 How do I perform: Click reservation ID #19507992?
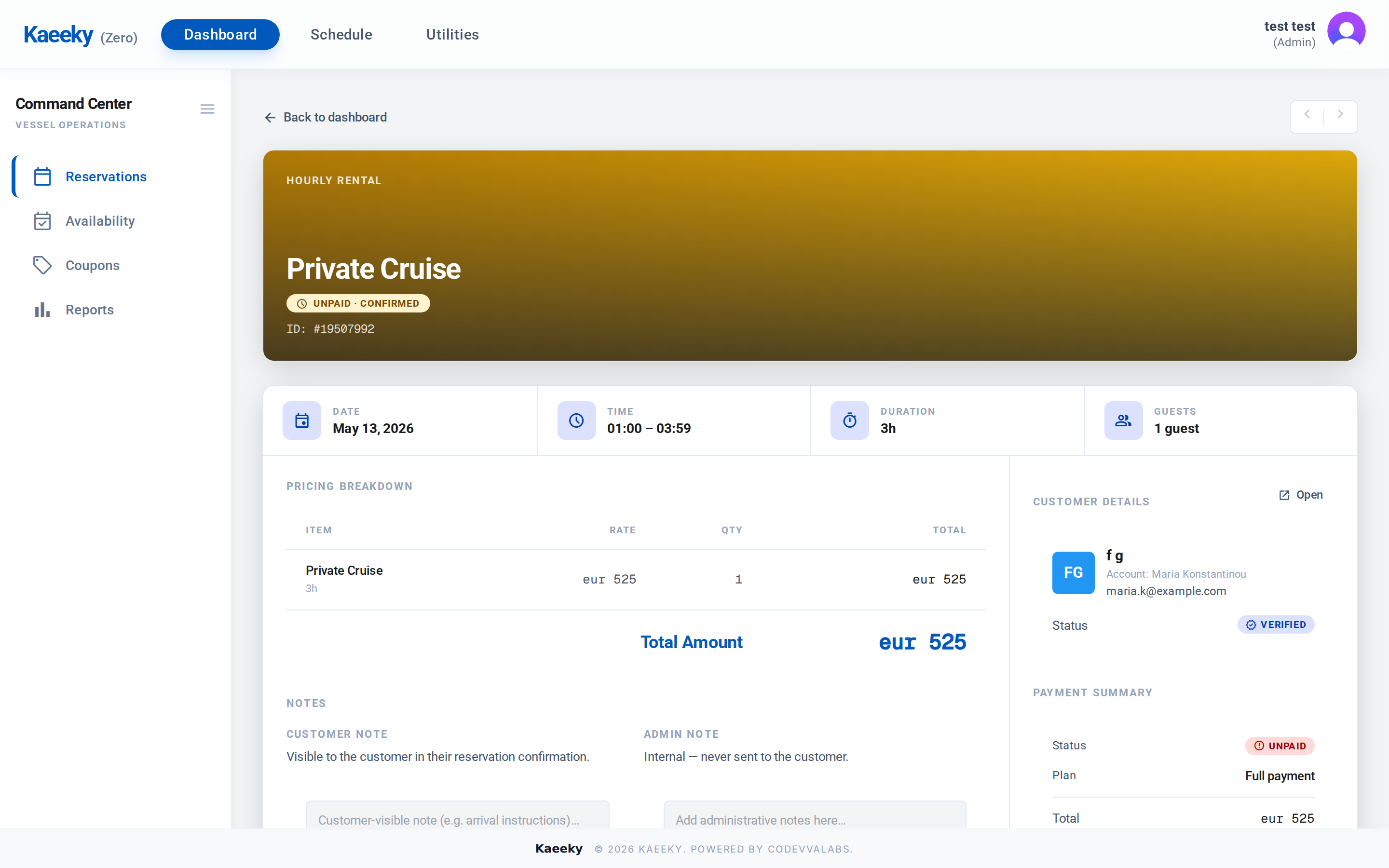330,329
